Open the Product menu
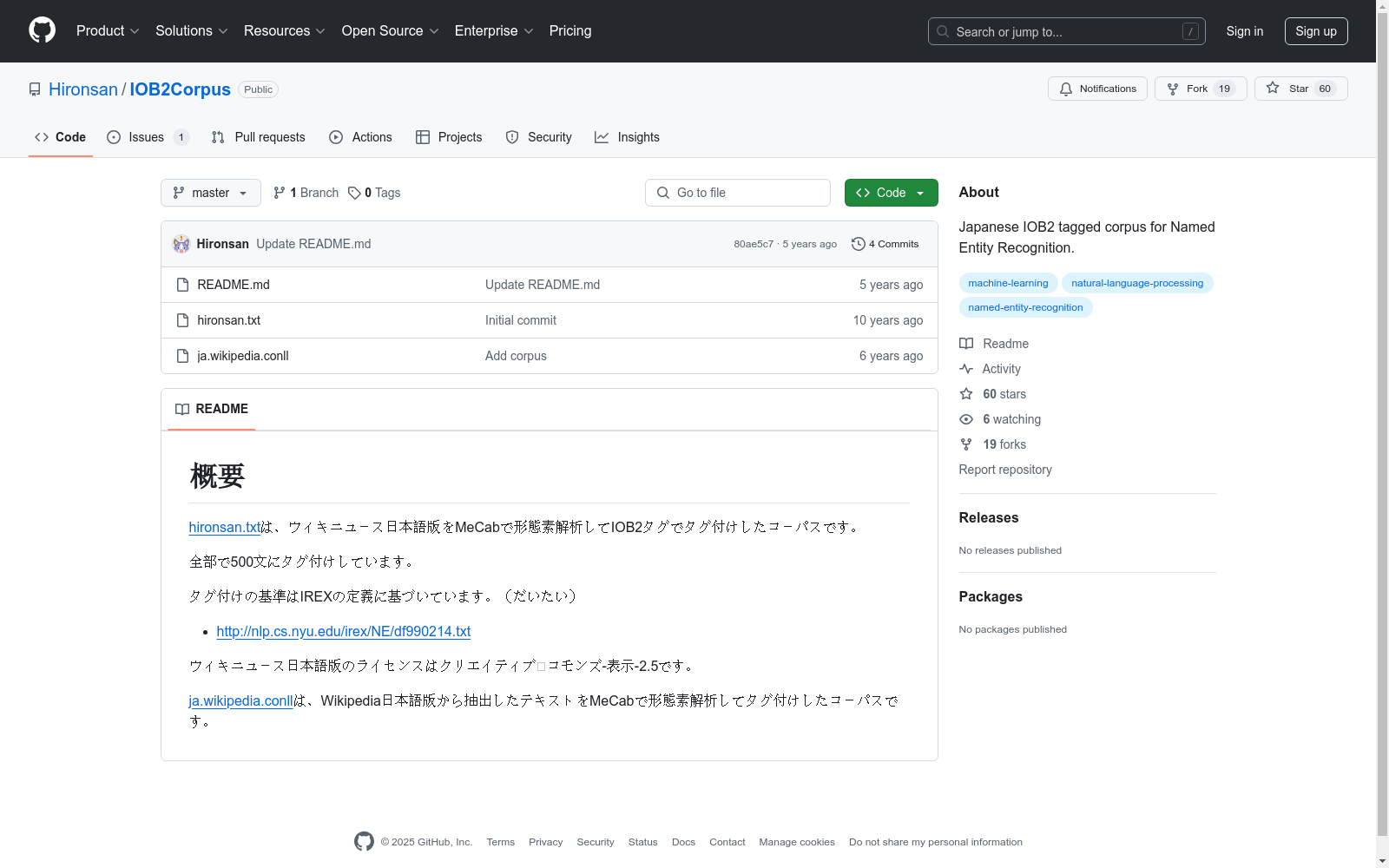The height and width of the screenshot is (868, 1389). [108, 31]
